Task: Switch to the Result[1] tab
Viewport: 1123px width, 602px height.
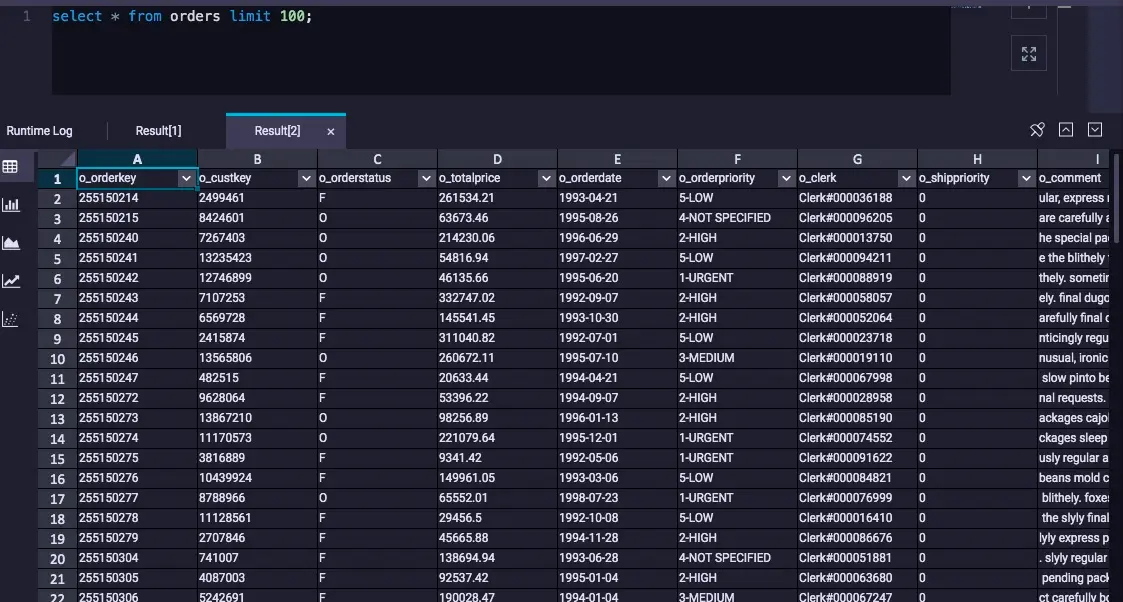Action: pos(158,131)
